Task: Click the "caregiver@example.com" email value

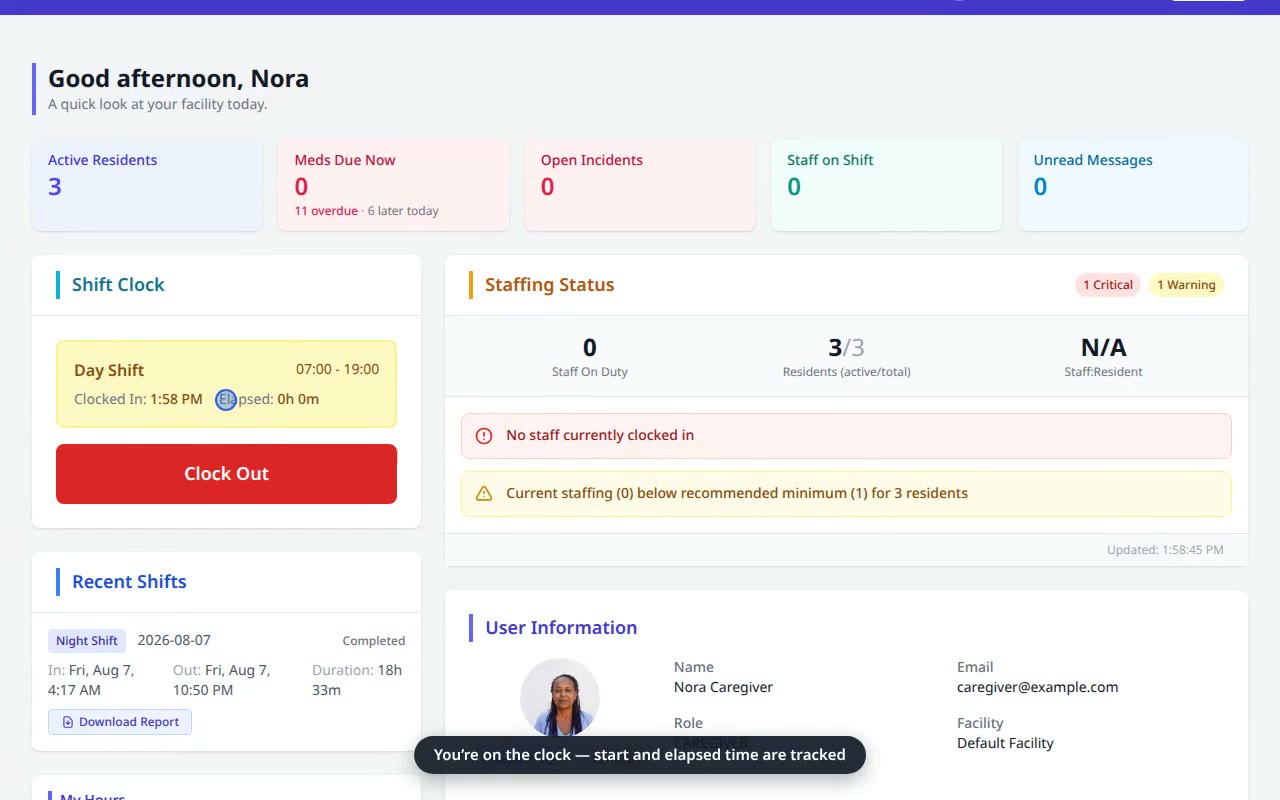Action: (x=1037, y=687)
